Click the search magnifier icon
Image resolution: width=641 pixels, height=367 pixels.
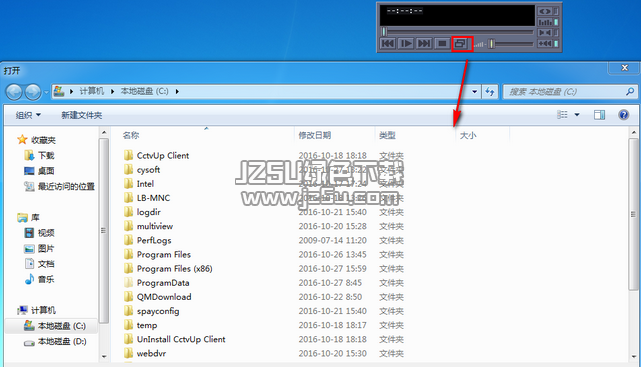click(x=630, y=91)
